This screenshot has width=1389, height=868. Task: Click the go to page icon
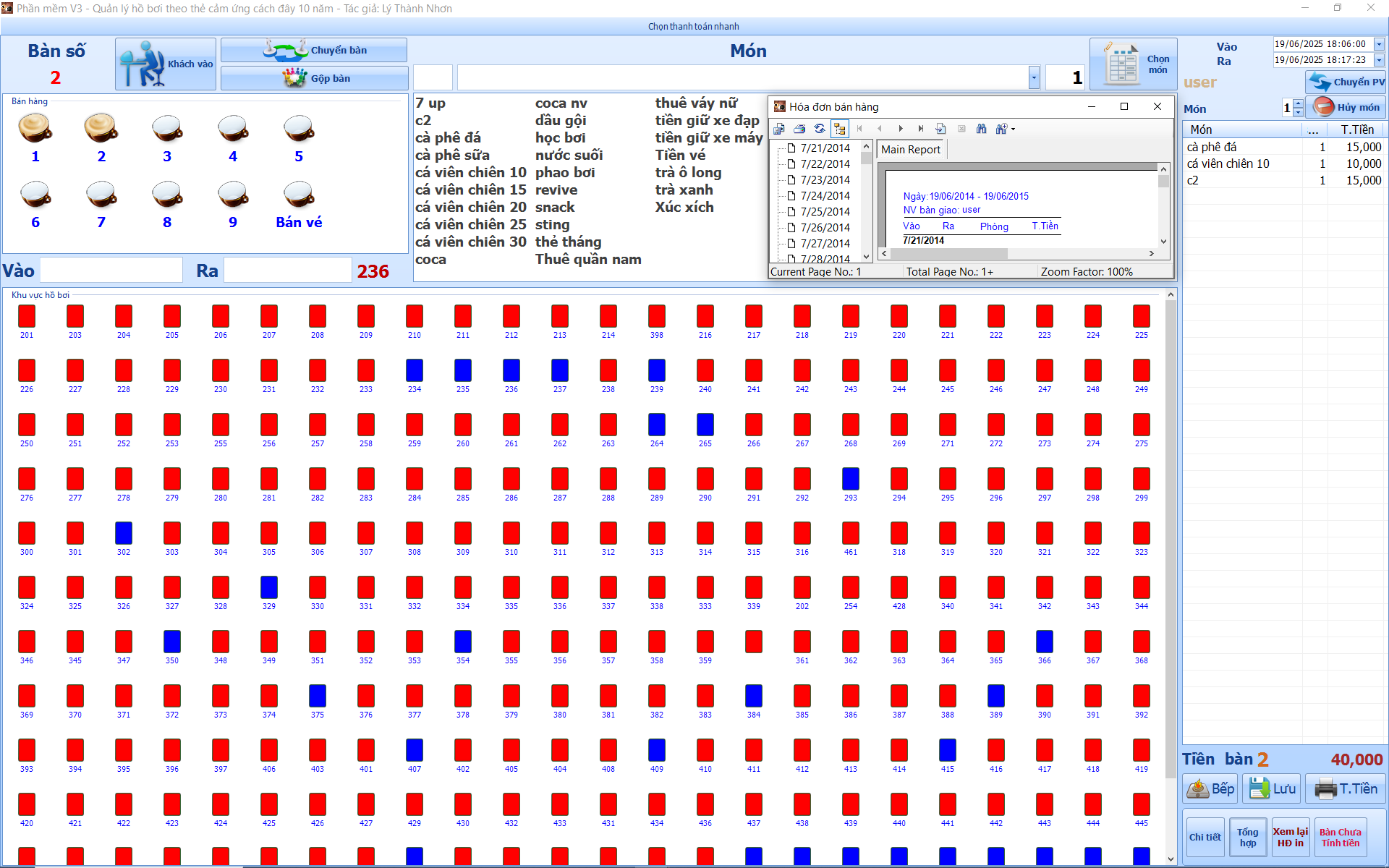[x=941, y=129]
